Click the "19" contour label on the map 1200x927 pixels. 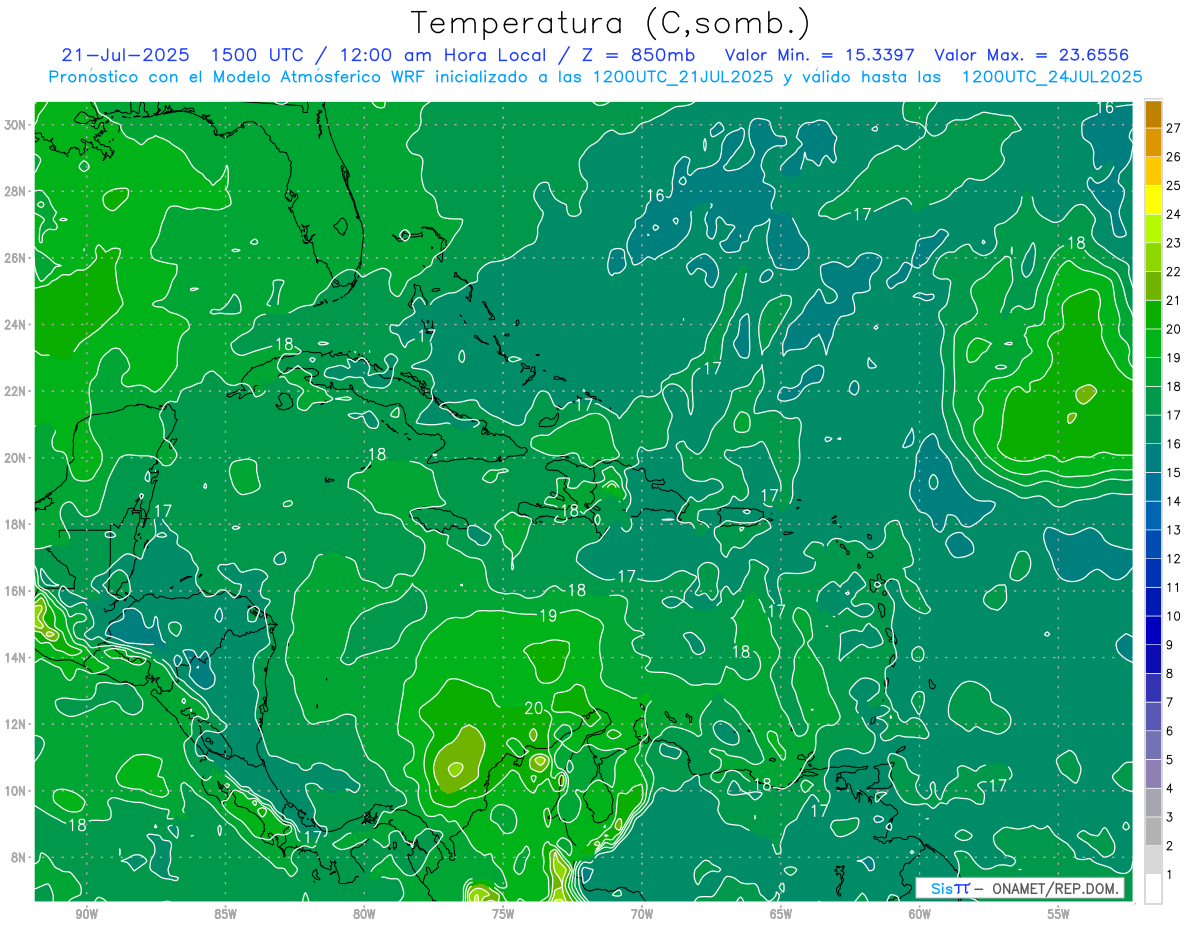pyautogui.click(x=548, y=615)
